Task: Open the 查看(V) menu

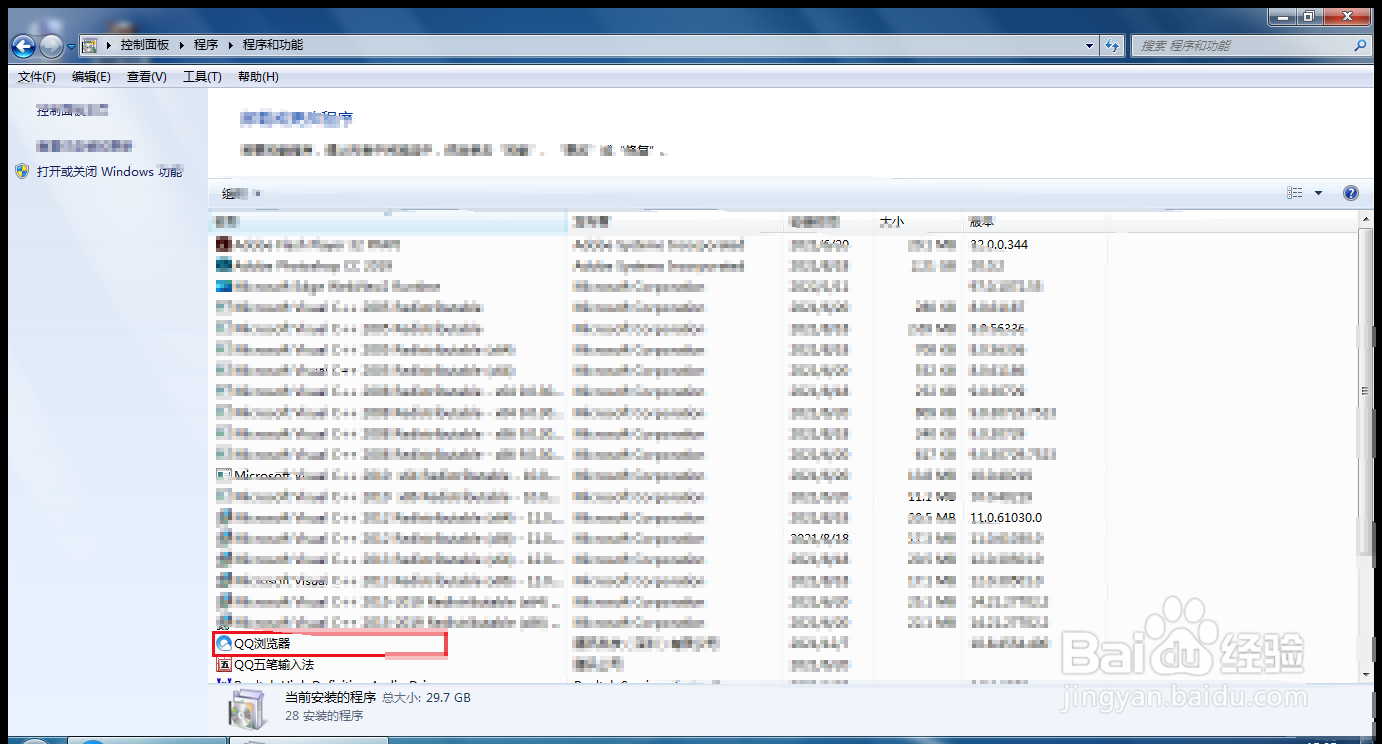Action: point(146,77)
